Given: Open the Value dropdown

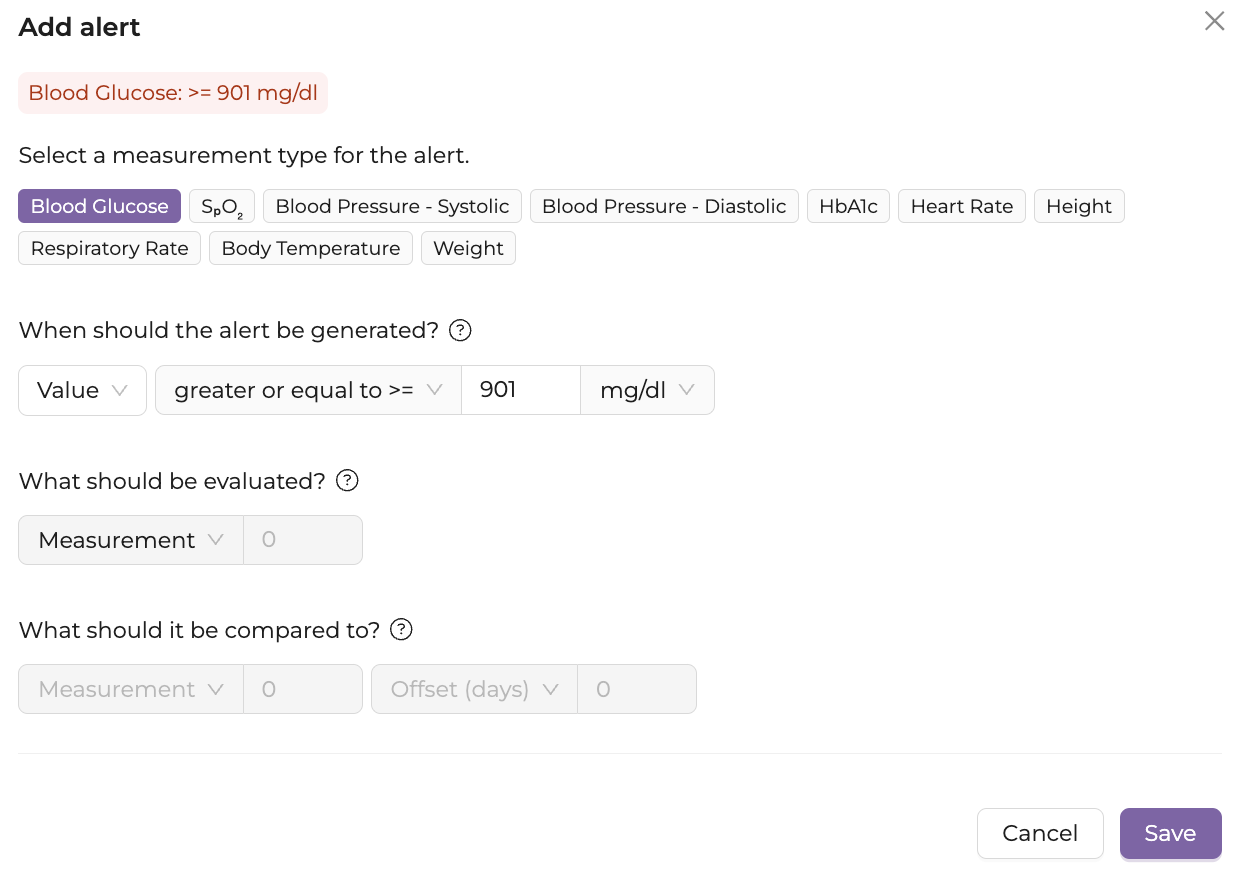Looking at the screenshot, I should (83, 390).
